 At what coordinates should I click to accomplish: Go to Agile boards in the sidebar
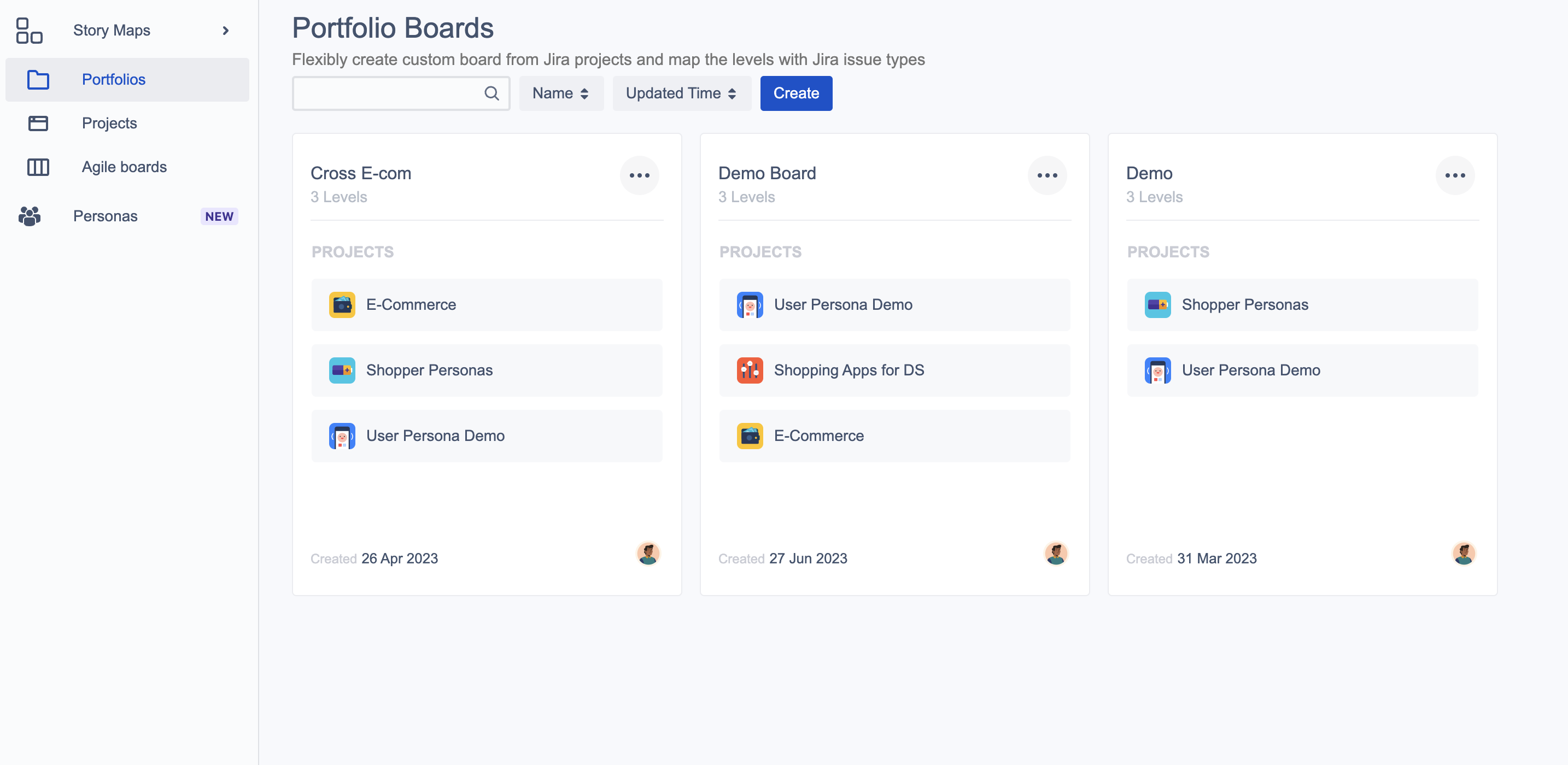[124, 167]
